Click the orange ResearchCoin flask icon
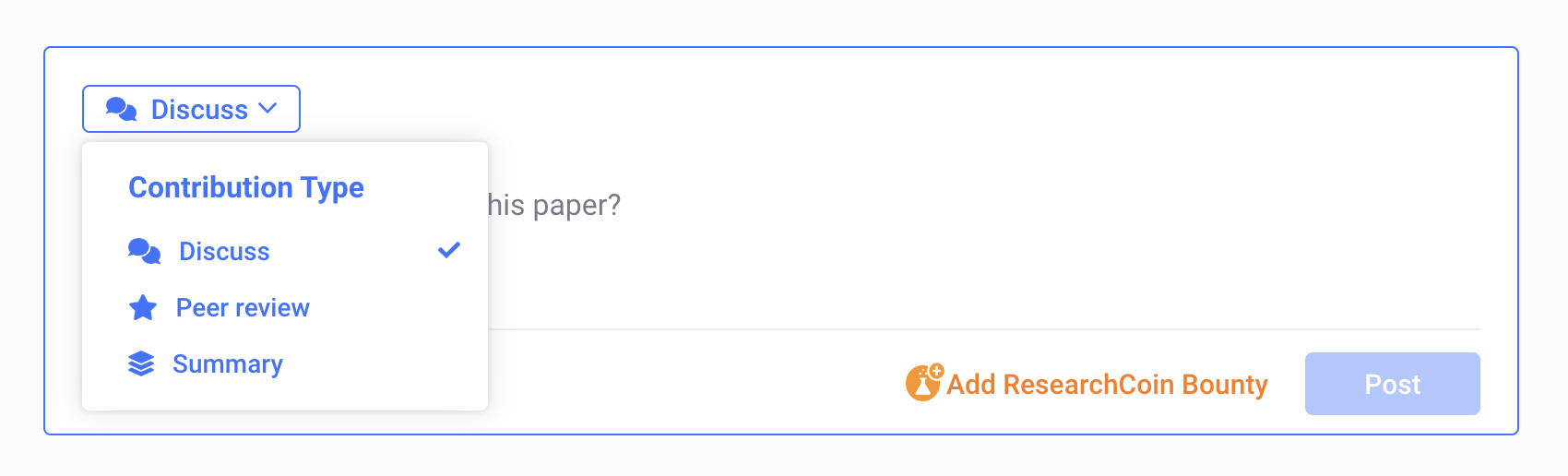Image resolution: width=1568 pixels, height=476 pixels. [923, 383]
